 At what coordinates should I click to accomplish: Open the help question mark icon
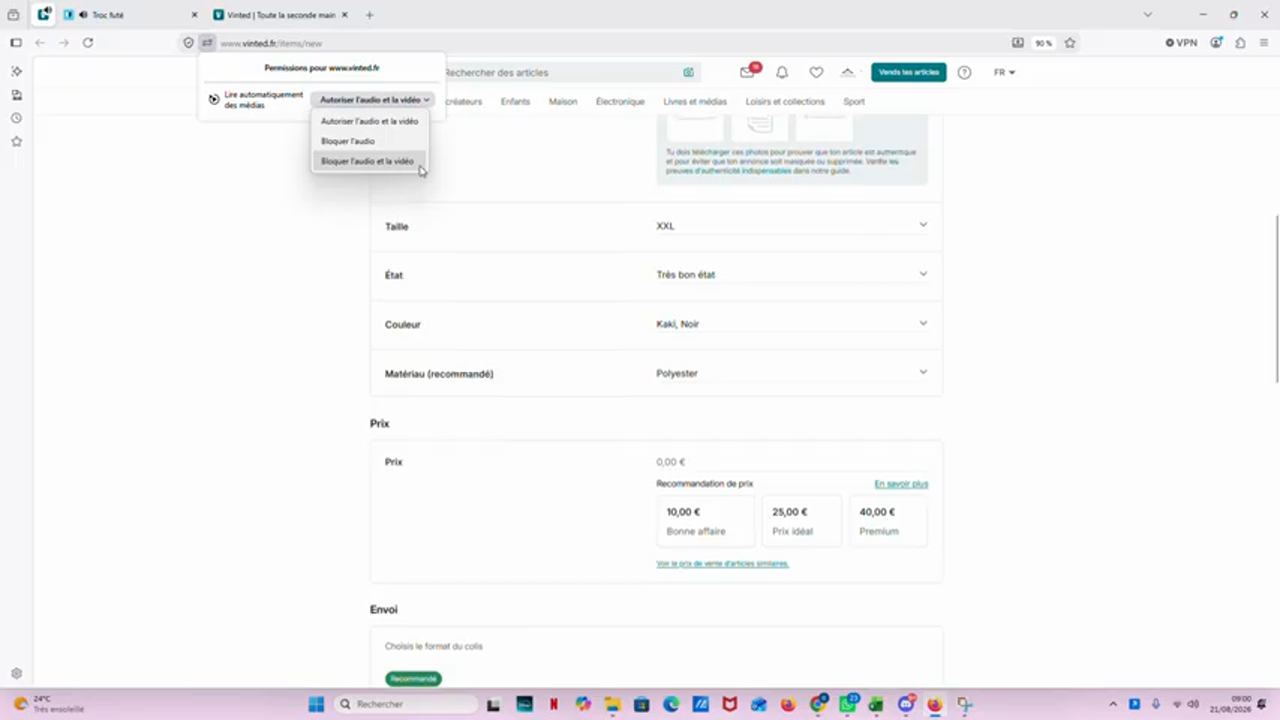click(x=964, y=72)
